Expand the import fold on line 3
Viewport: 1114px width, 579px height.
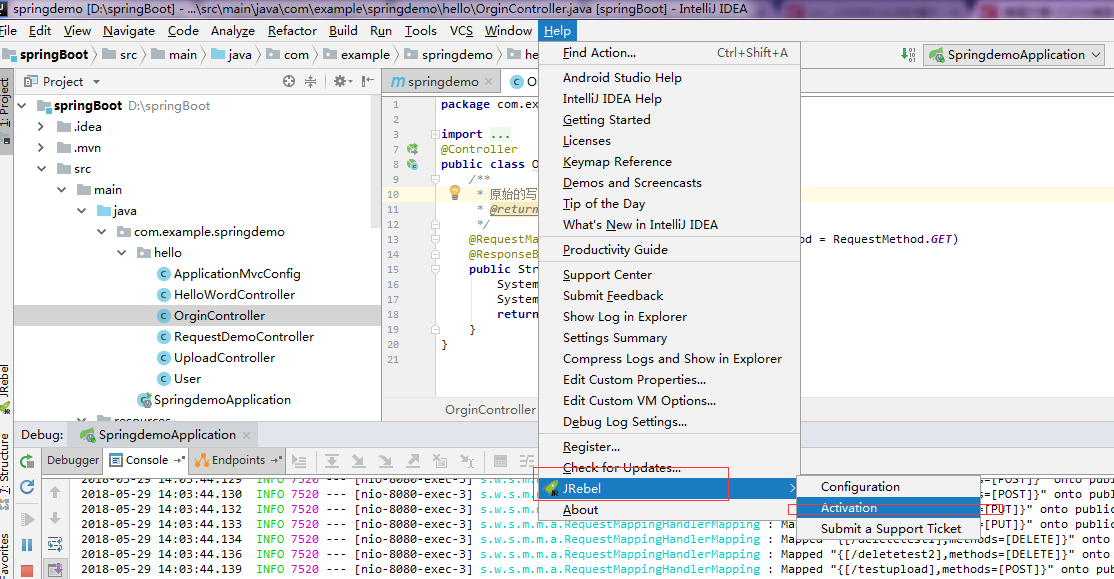(435, 134)
